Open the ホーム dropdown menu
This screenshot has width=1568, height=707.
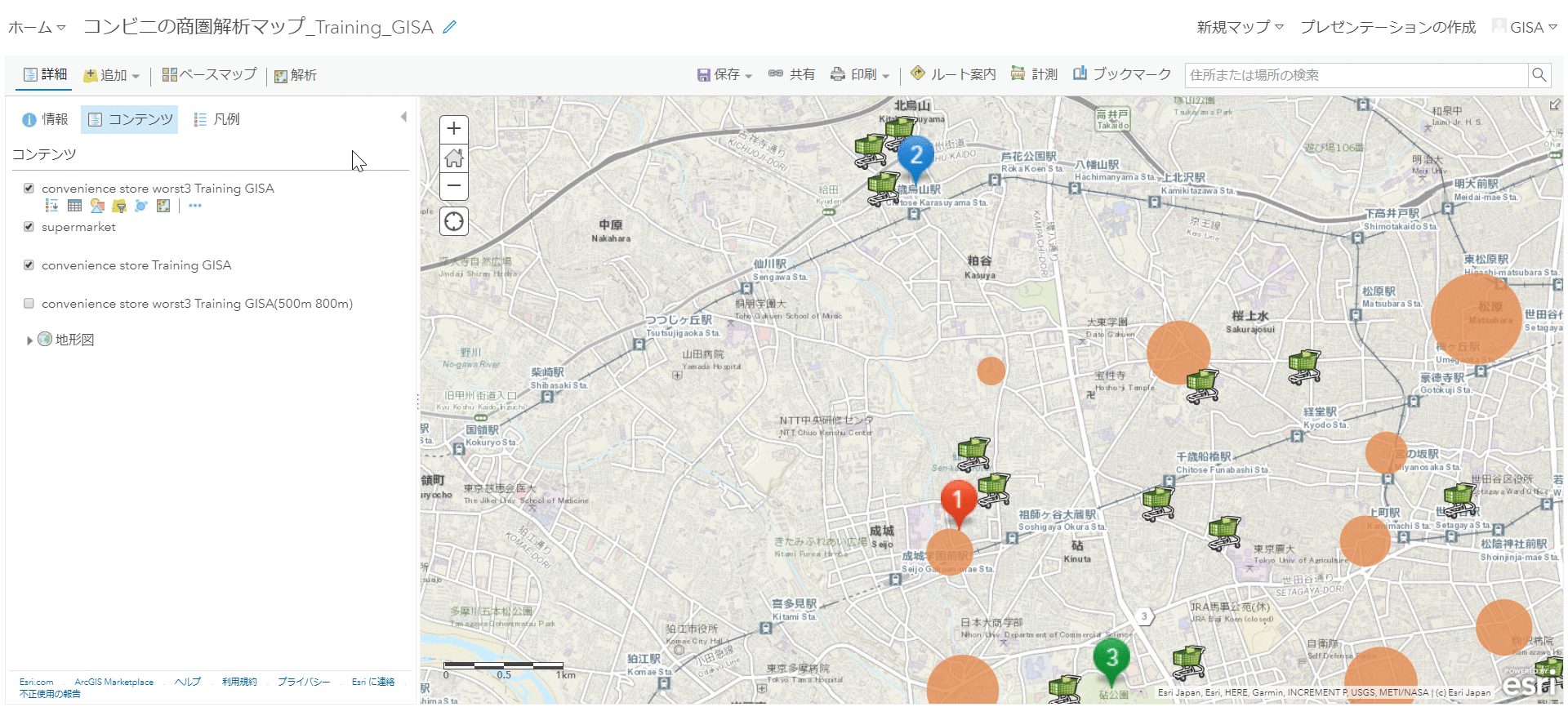pyautogui.click(x=37, y=28)
